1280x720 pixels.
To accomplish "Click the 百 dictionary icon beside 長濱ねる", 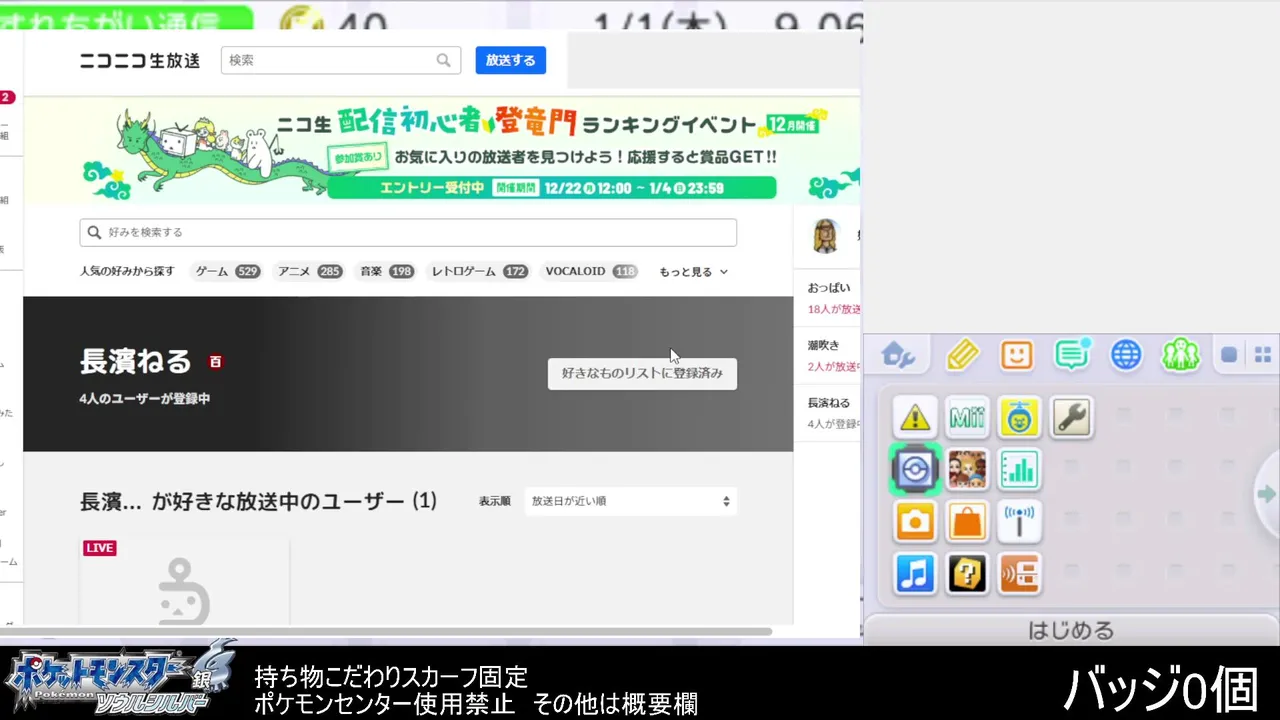I will point(215,362).
